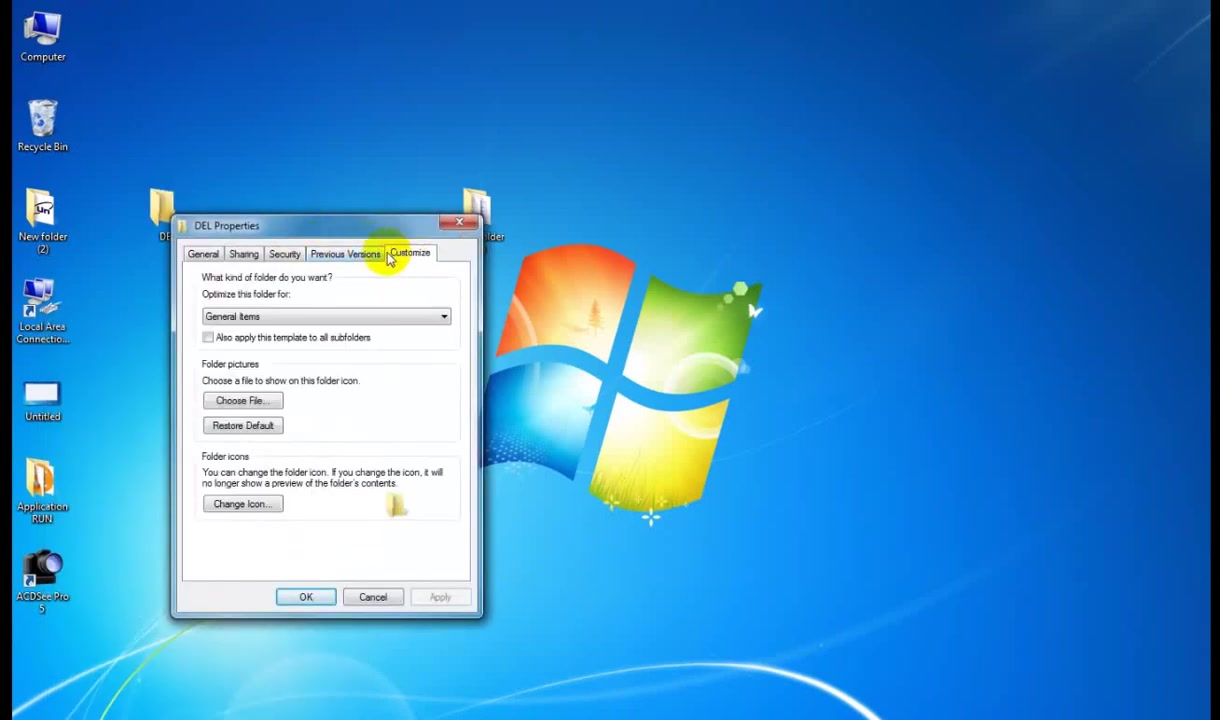Screen dimensions: 1220x720
Task: Open the Change Icon dialog
Action: tap(243, 504)
